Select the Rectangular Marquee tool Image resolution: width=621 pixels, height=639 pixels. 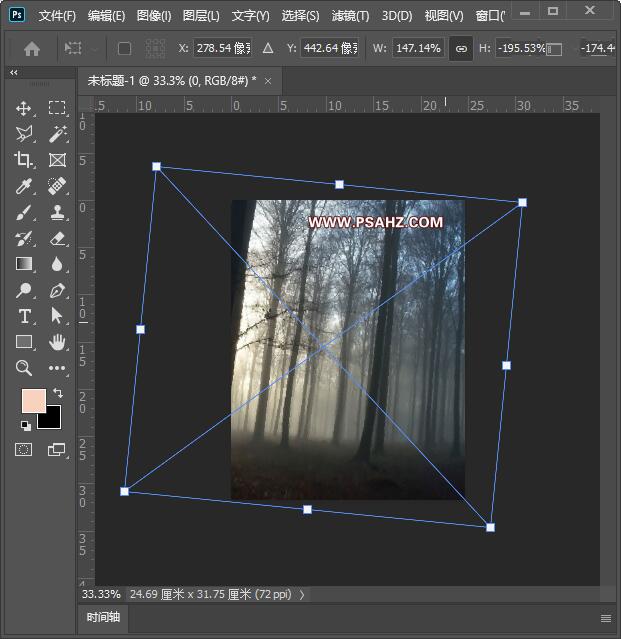57,108
